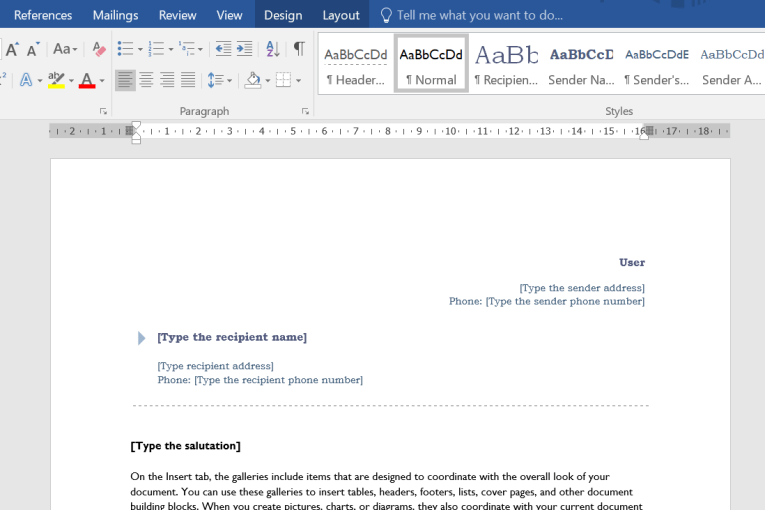This screenshot has height=510, width=765.
Task: Open the Text Effects dropdown arrow
Action: [x=40, y=81]
